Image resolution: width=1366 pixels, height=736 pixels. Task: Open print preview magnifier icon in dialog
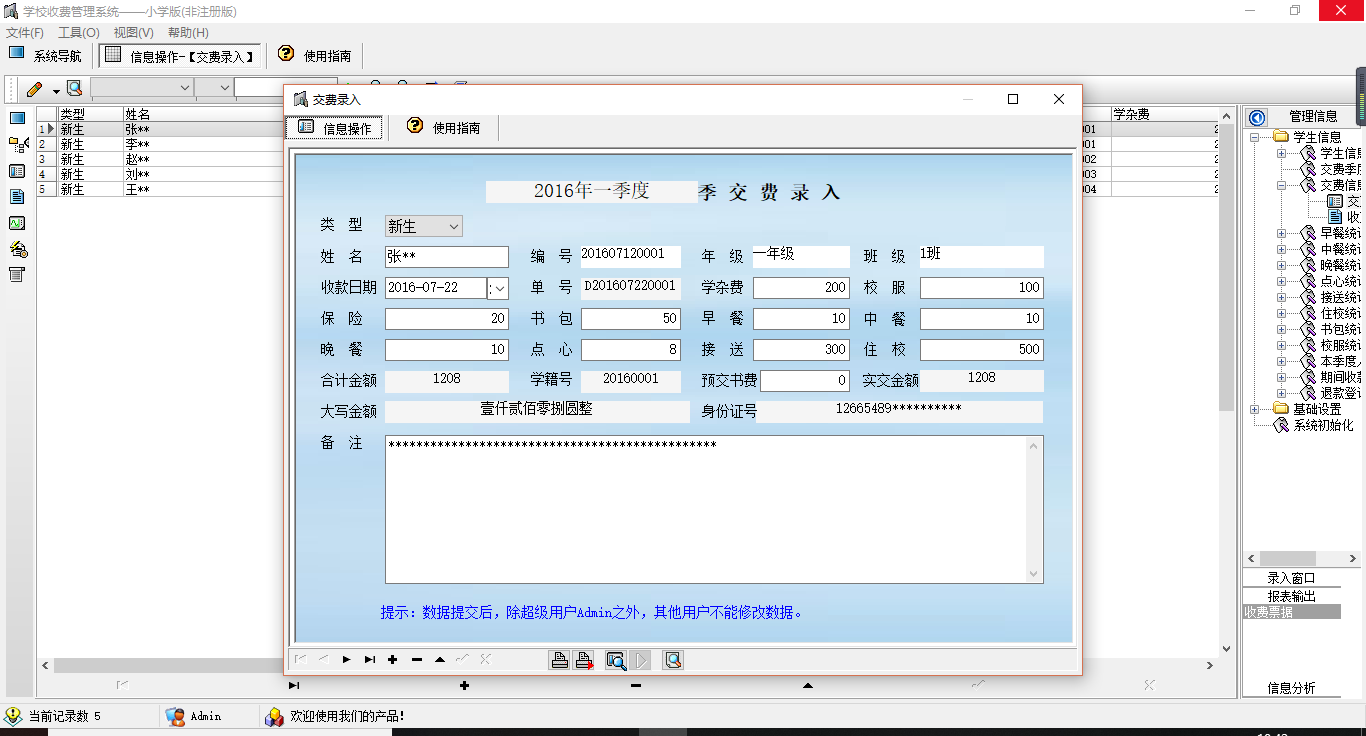(616, 660)
